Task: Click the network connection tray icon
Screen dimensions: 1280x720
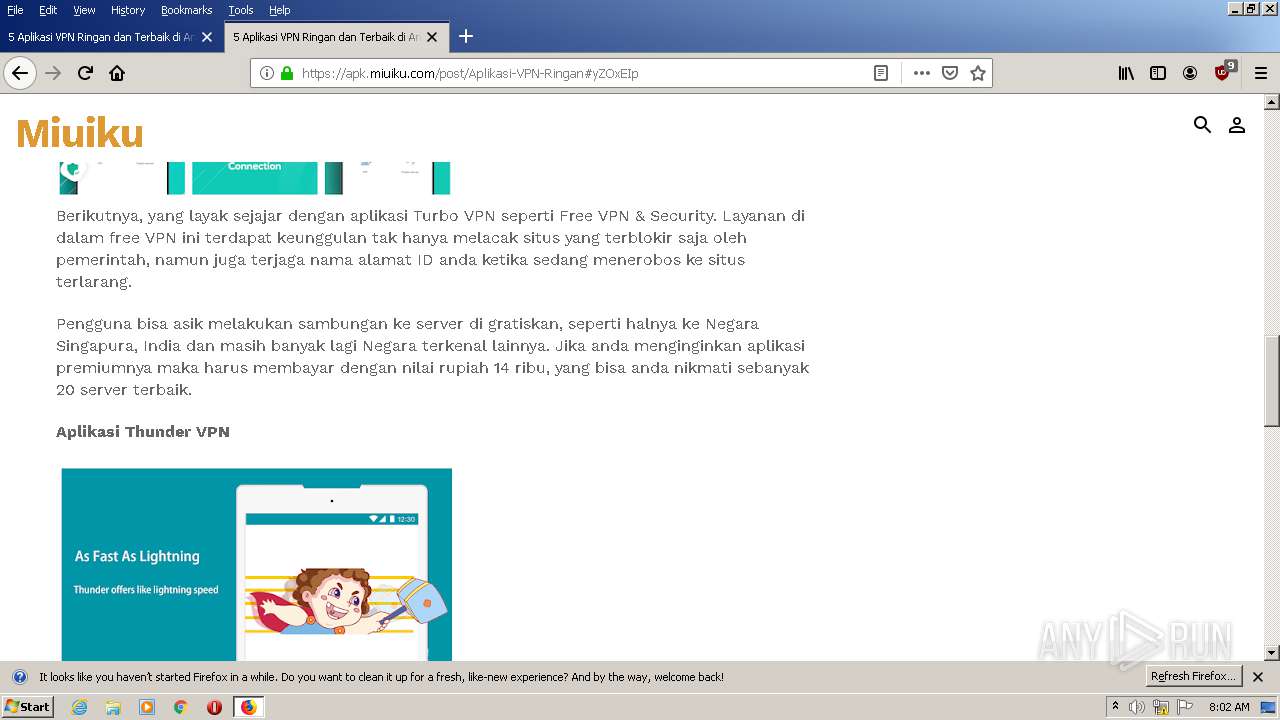Action: click(1161, 707)
